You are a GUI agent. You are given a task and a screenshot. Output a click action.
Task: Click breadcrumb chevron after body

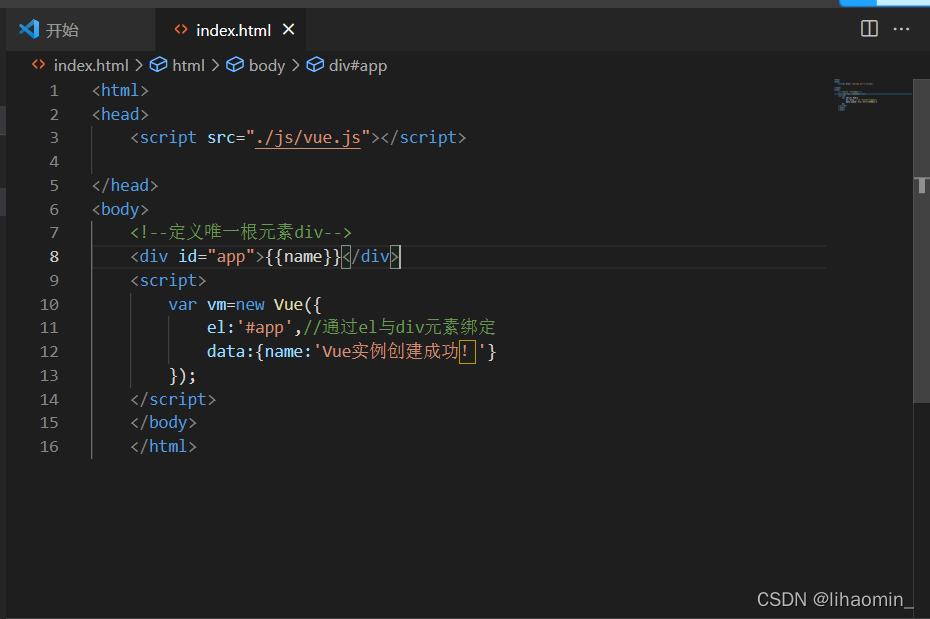point(295,65)
